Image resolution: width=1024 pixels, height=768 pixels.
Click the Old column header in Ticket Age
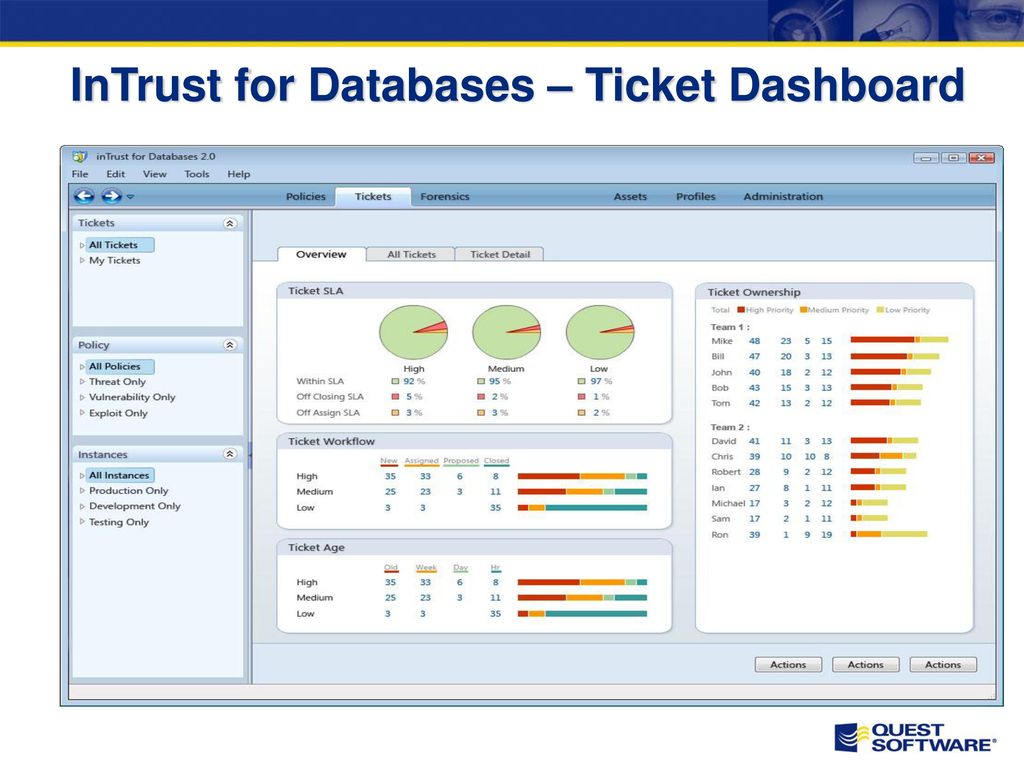pos(391,568)
